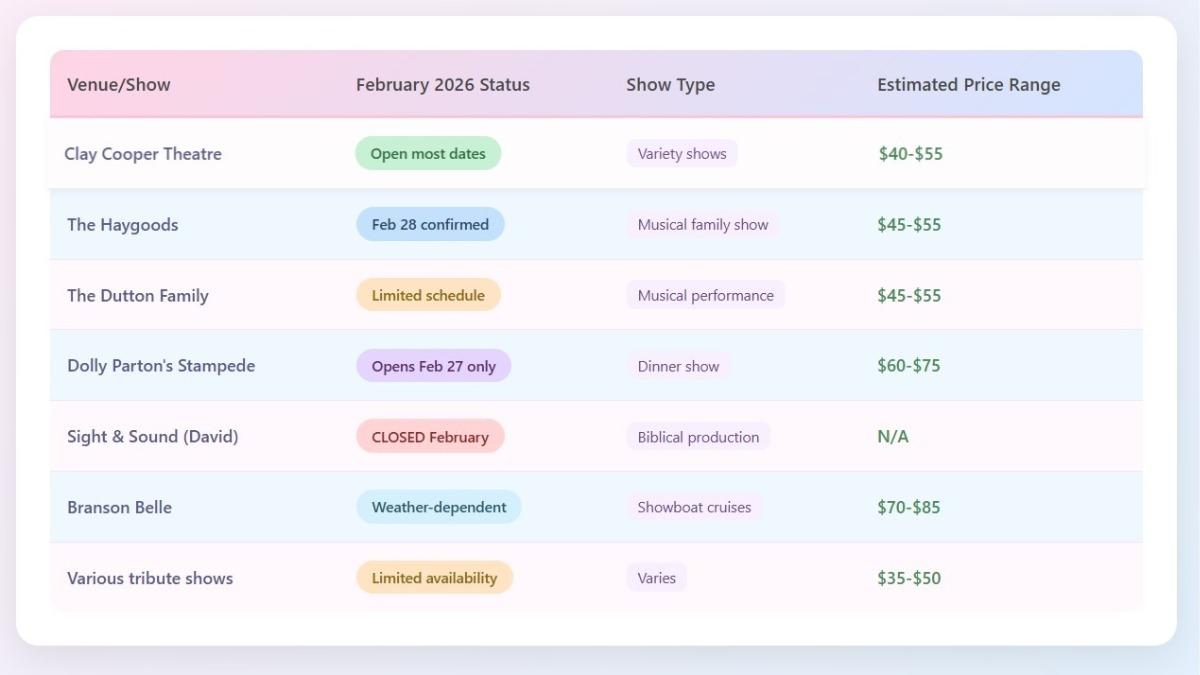Click the $70-$85 Branson Belle price
Image resolution: width=1200 pixels, height=675 pixels.
(x=908, y=507)
